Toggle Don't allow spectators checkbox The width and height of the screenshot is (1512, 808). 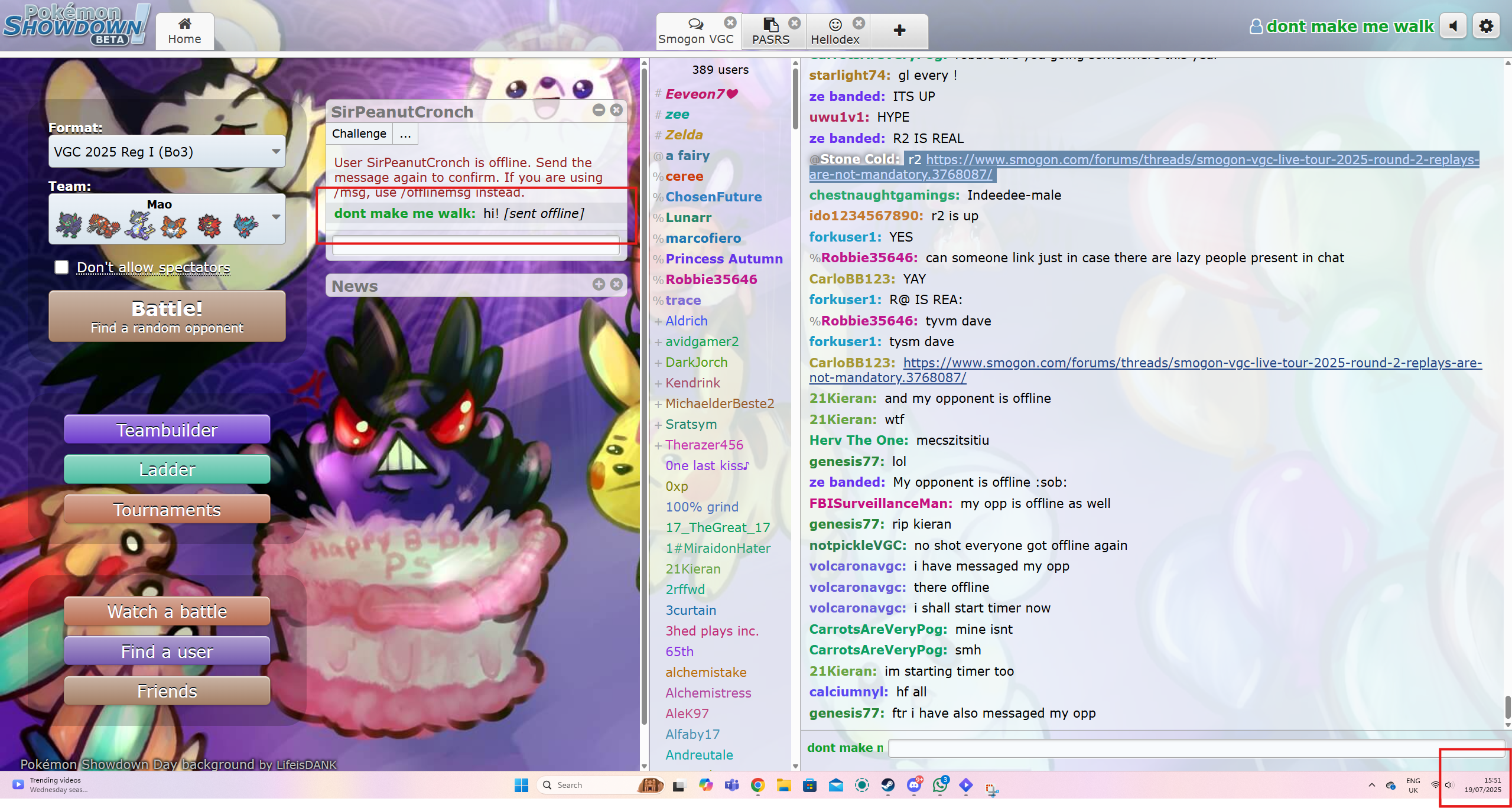[x=61, y=268]
